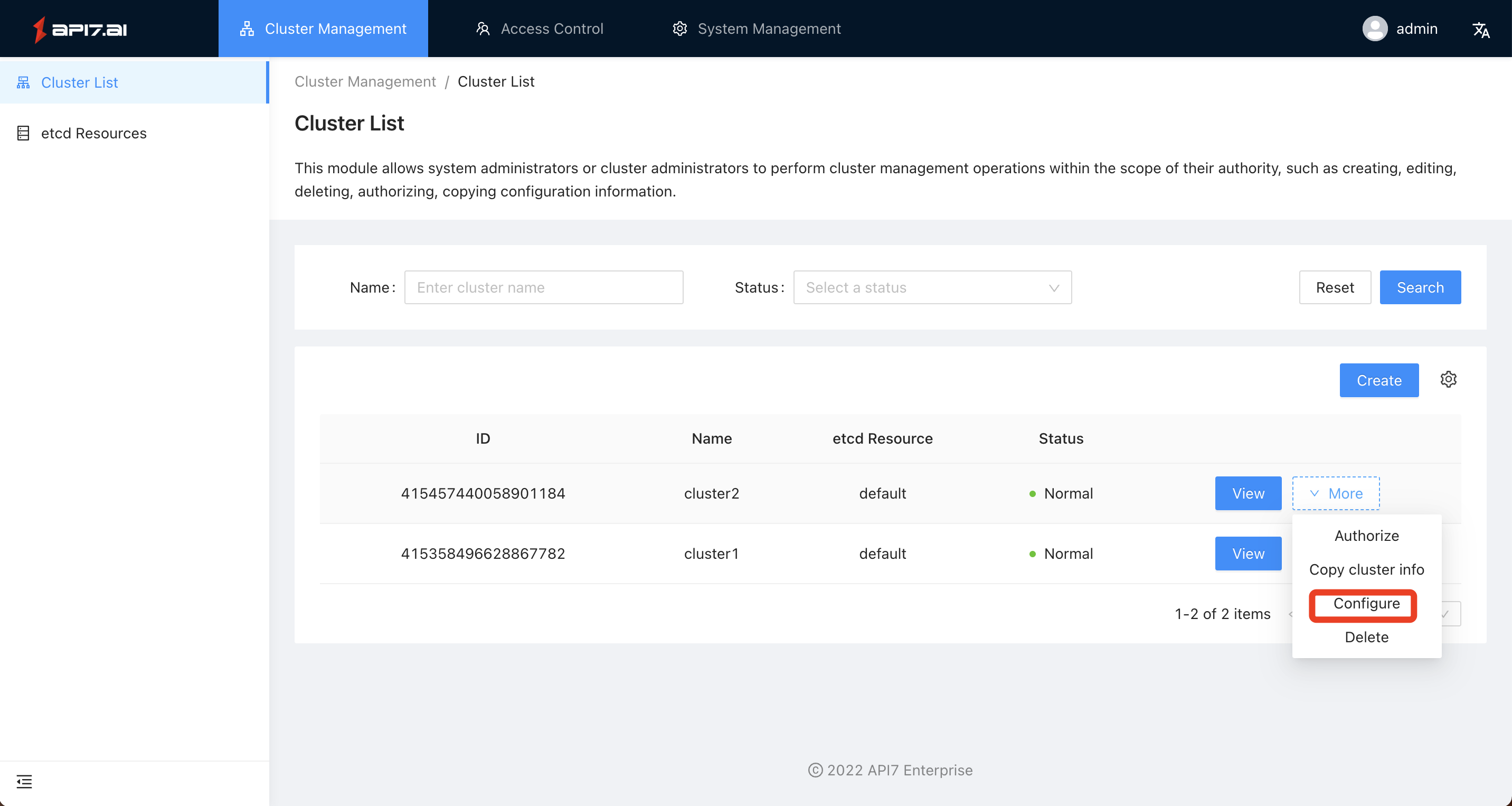The width and height of the screenshot is (1512, 806).
Task: Click the admin user avatar
Action: point(1374,29)
